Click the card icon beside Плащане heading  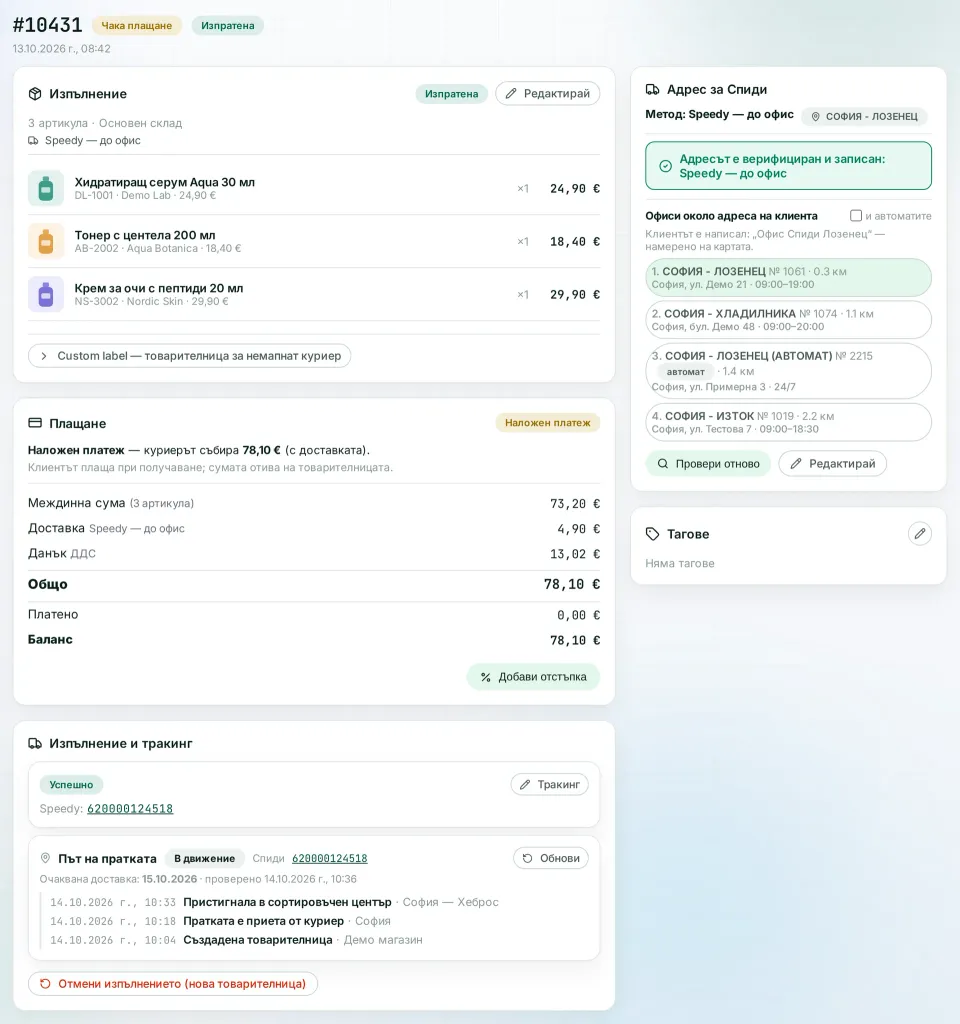pos(35,423)
